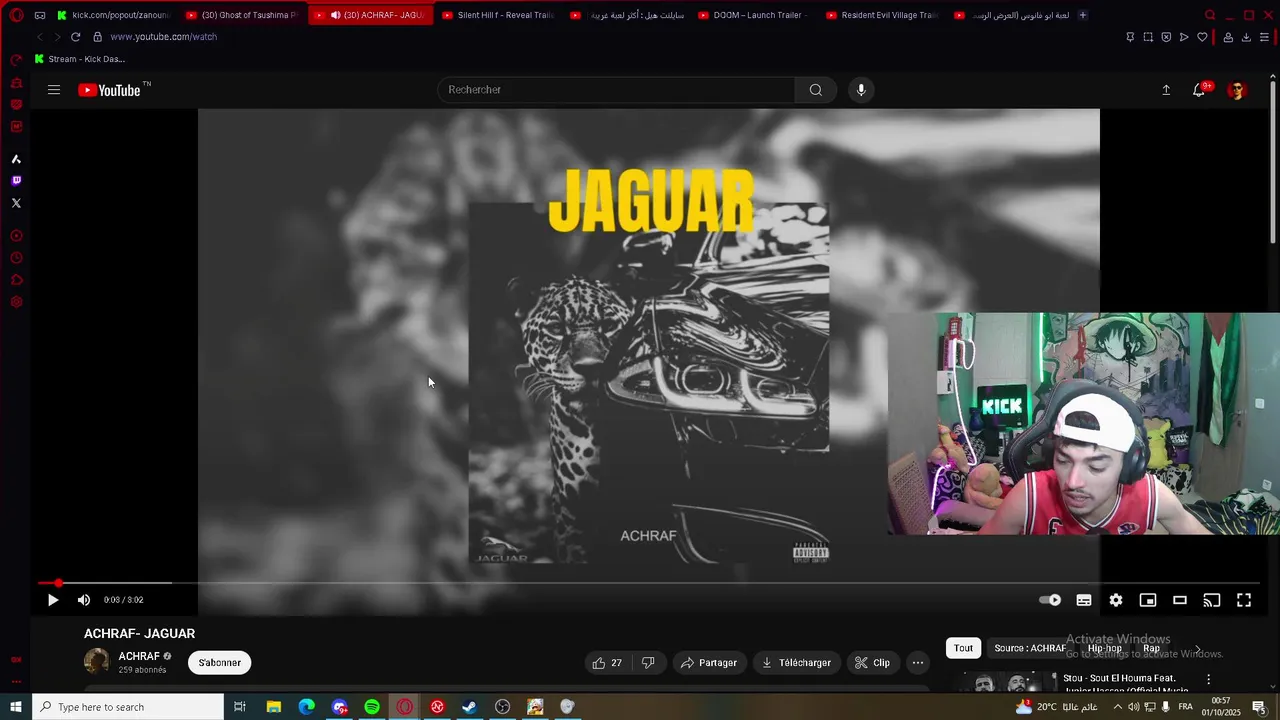Enter fullscreen on YouTube player
Viewport: 1280px width, 720px height.
1244,600
